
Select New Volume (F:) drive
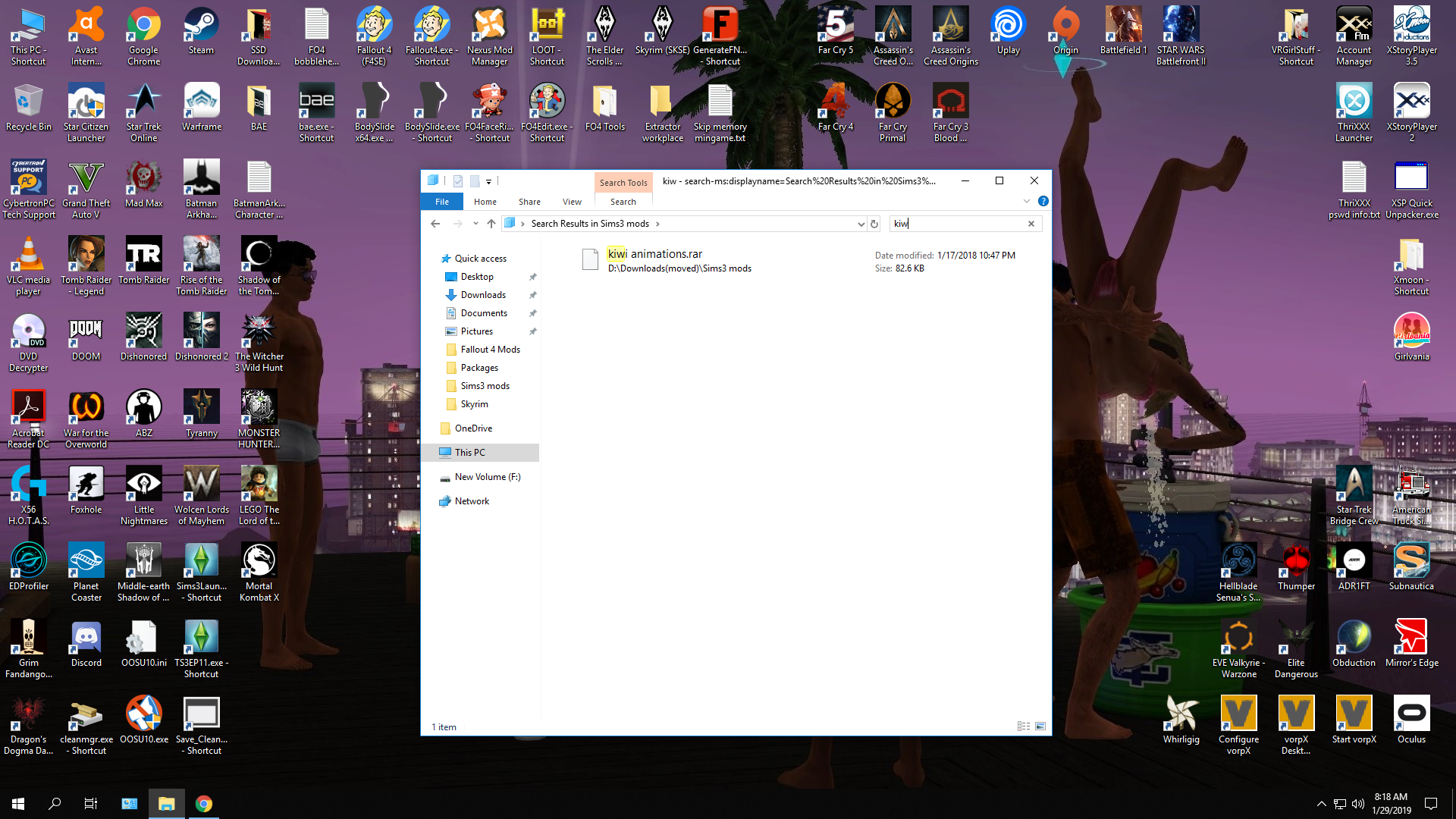click(487, 477)
